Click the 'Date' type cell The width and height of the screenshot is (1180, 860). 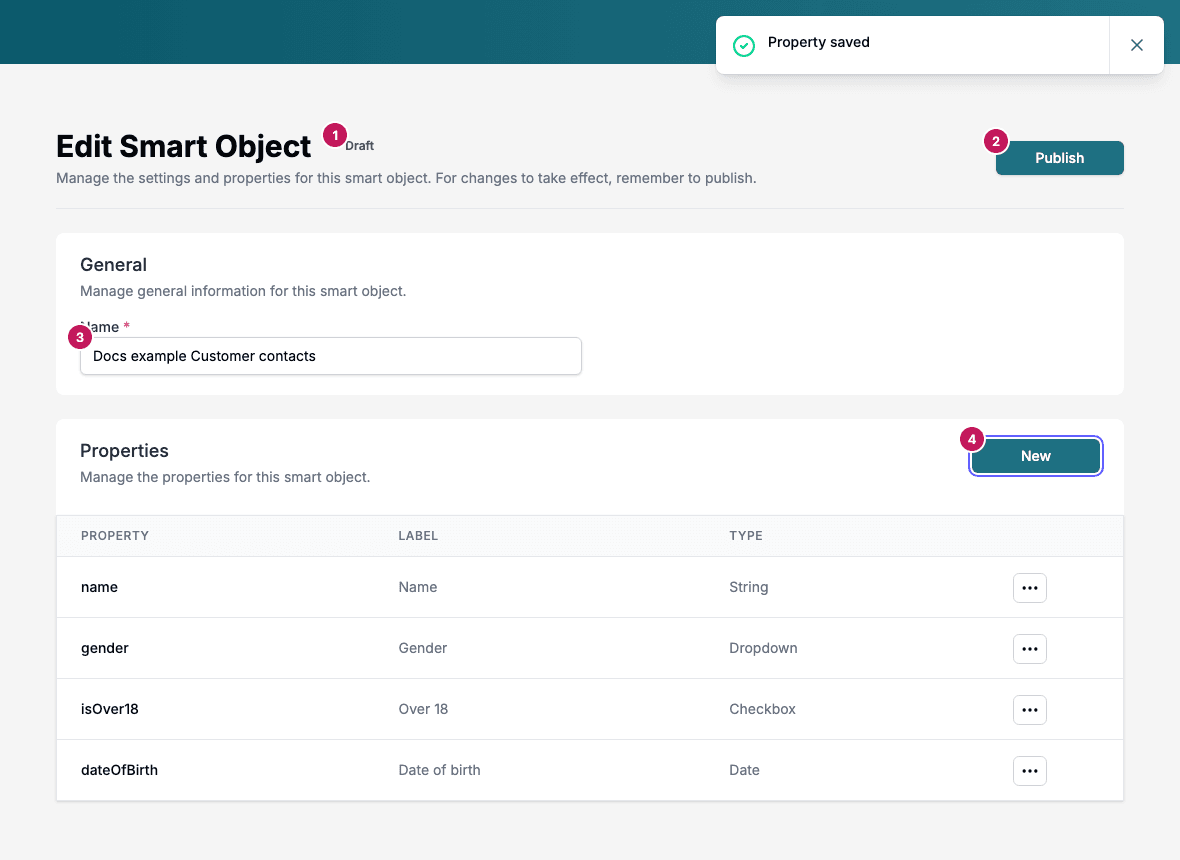point(744,770)
